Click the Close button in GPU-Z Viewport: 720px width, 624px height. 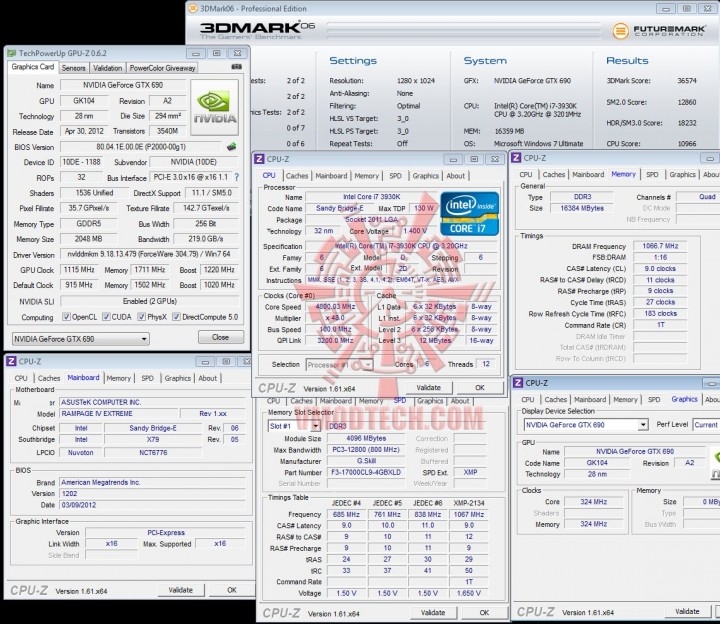(x=220, y=337)
